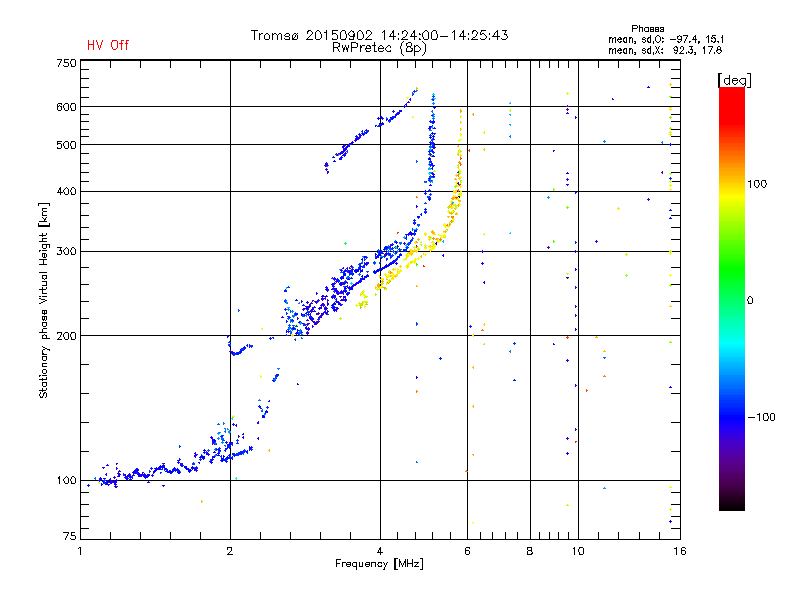Select the 'Tromsø 20150902 14:24:00-14:25:43' title
The image size is (800, 600).
[x=379, y=35]
